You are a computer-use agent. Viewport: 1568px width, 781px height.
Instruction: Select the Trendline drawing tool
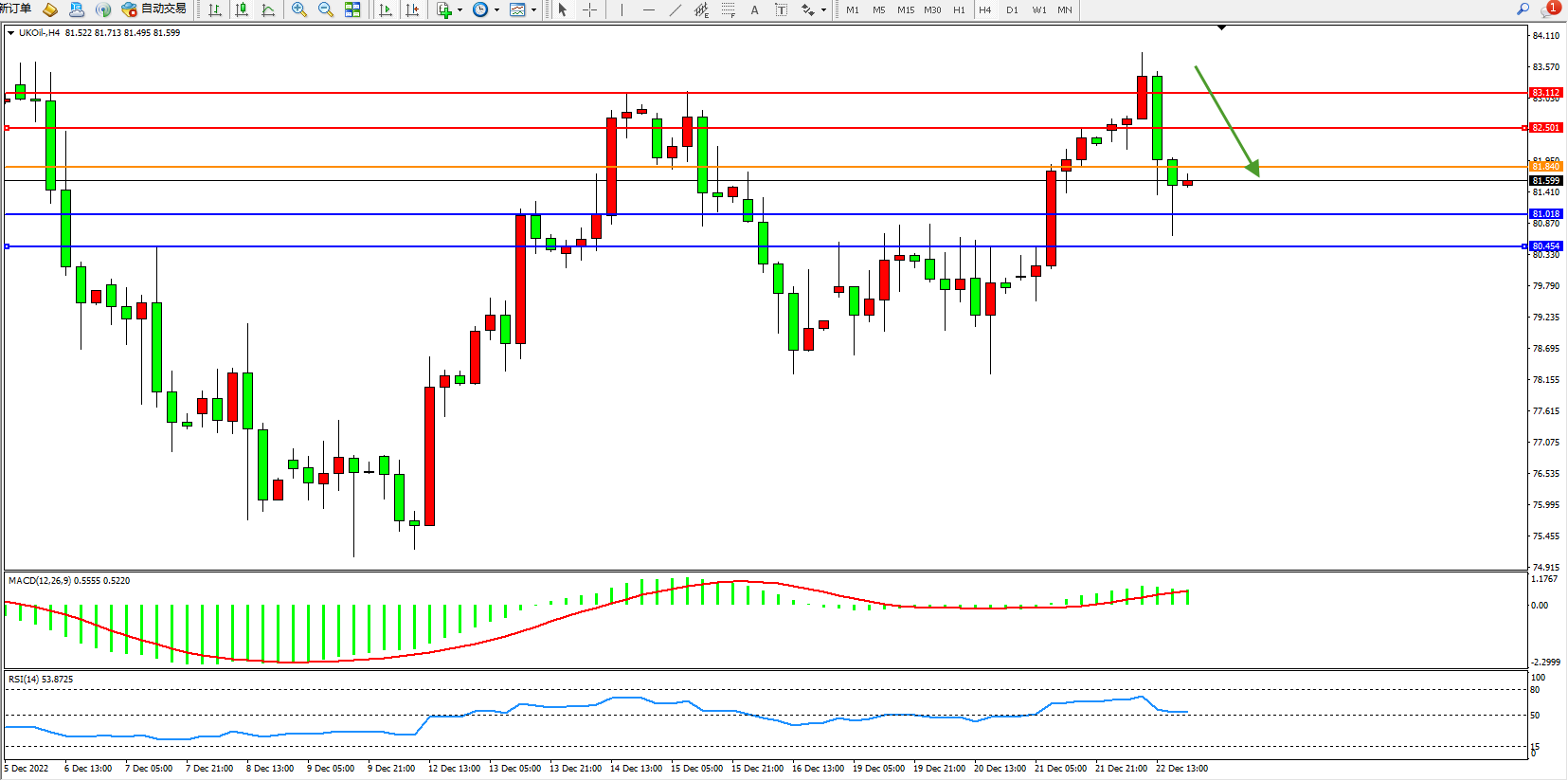[675, 9]
